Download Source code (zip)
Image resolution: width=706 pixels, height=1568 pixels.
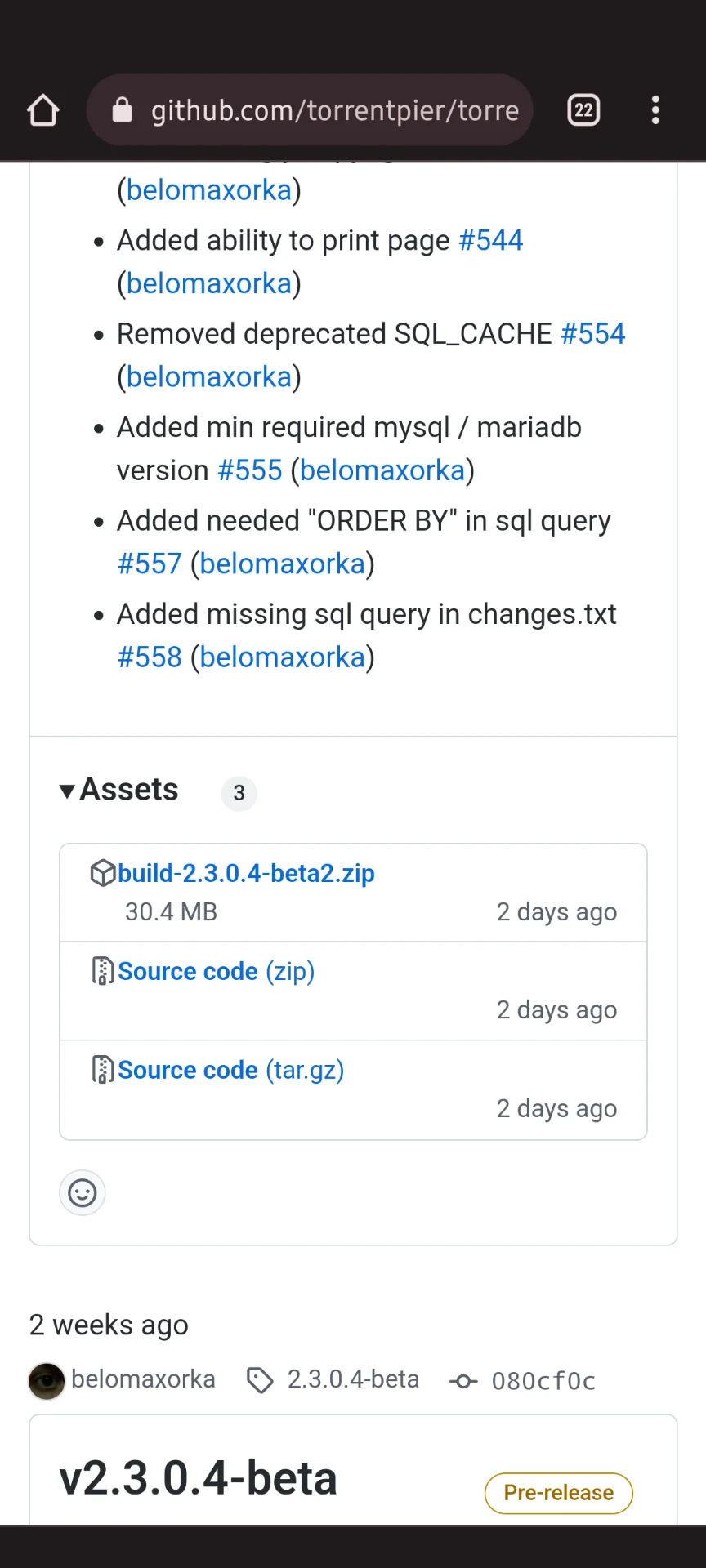217,971
